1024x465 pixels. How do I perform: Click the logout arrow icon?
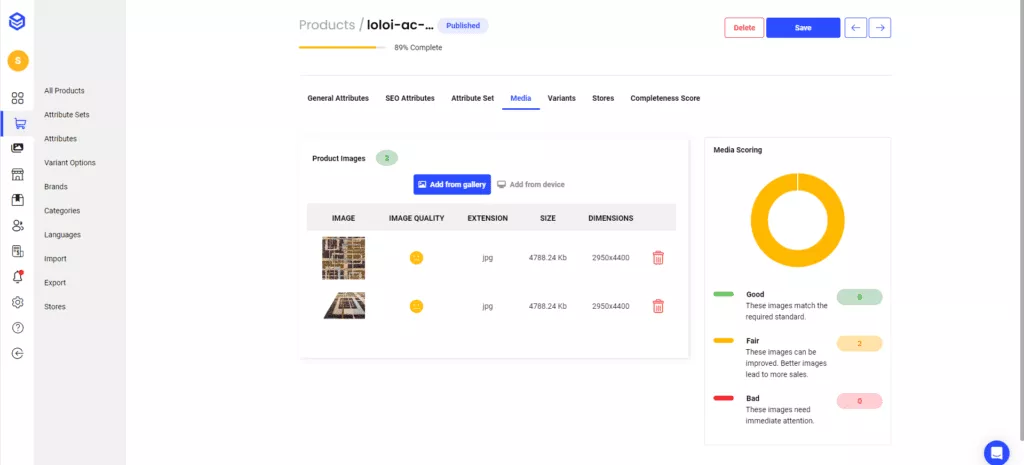[x=17, y=353]
